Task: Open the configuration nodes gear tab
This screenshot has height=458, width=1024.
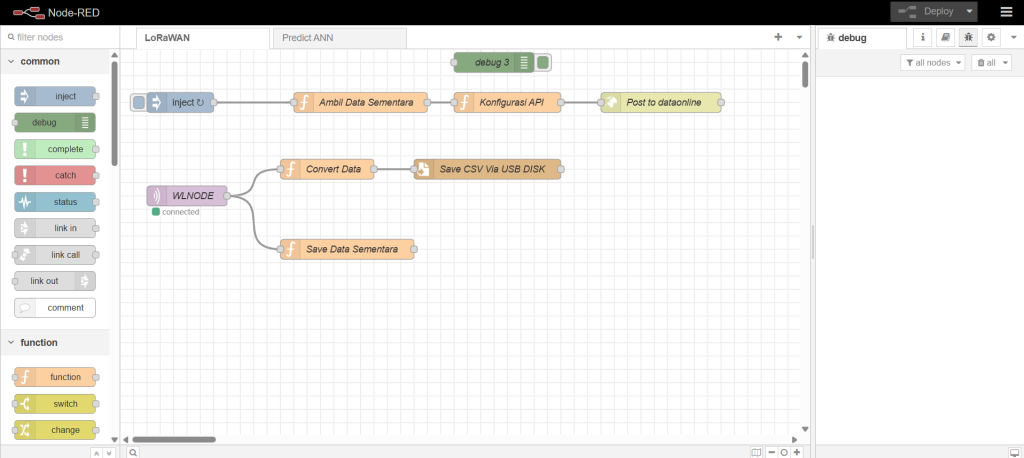Action: tap(990, 37)
